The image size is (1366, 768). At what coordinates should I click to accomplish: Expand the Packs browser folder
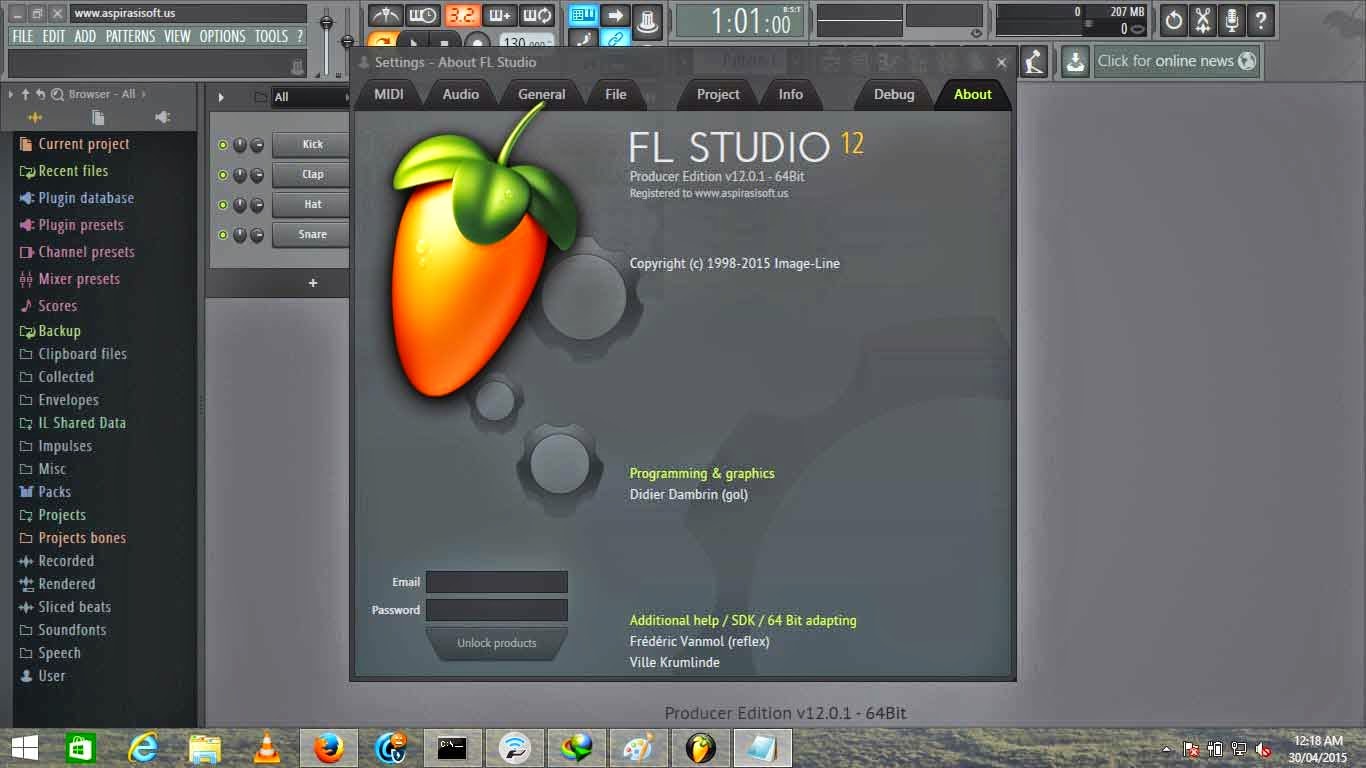coord(45,492)
